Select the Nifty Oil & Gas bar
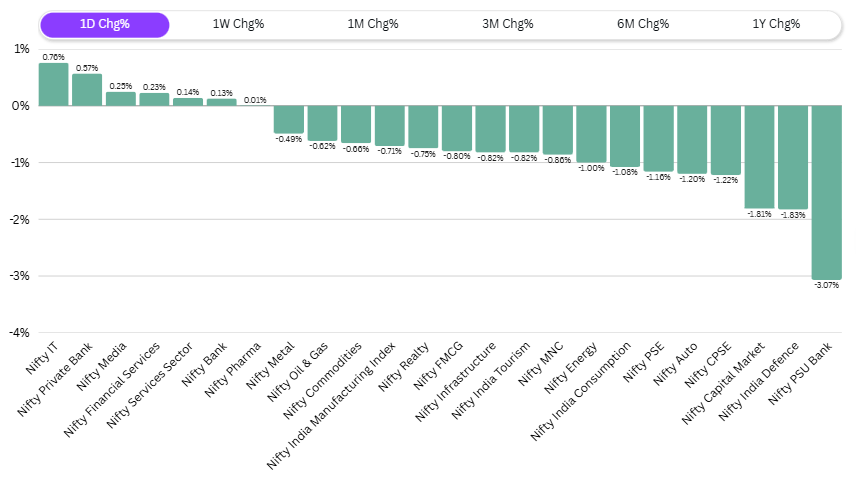Image resolution: width=856 pixels, height=483 pixels. pos(322,123)
